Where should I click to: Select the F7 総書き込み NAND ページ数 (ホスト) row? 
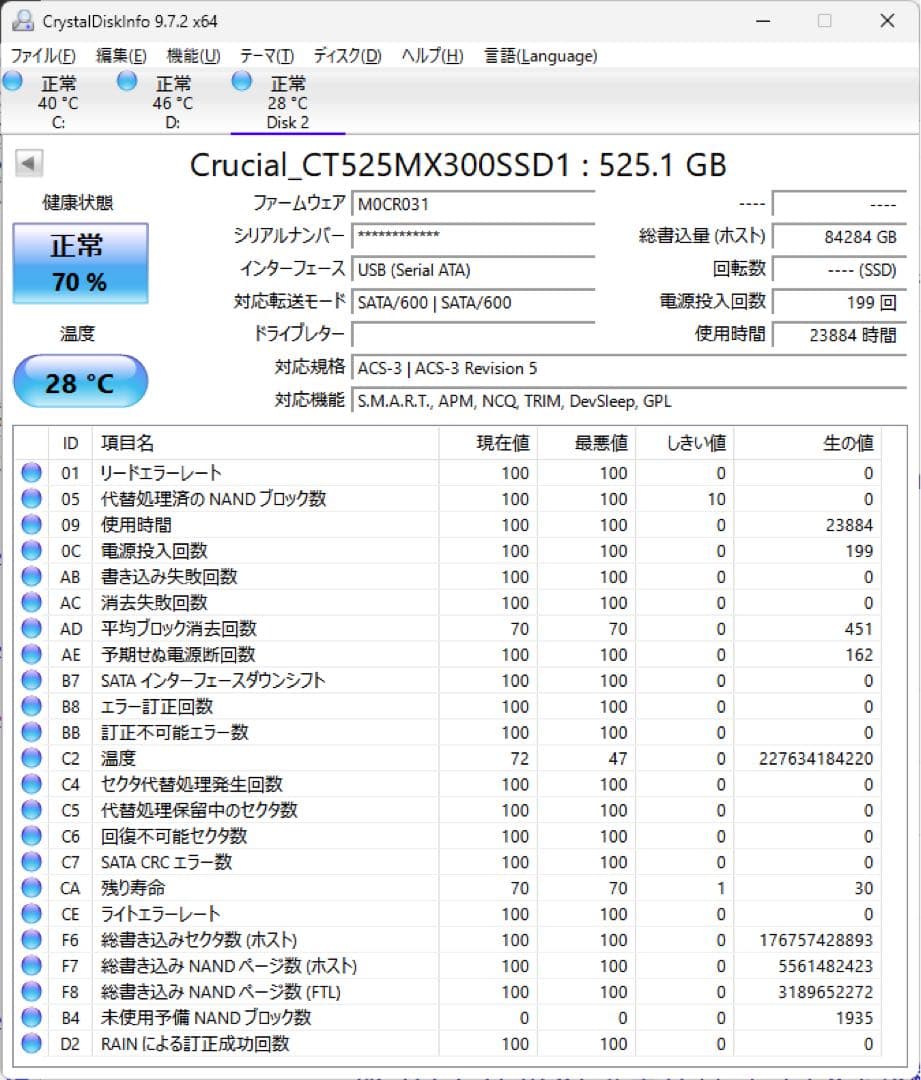(448, 966)
